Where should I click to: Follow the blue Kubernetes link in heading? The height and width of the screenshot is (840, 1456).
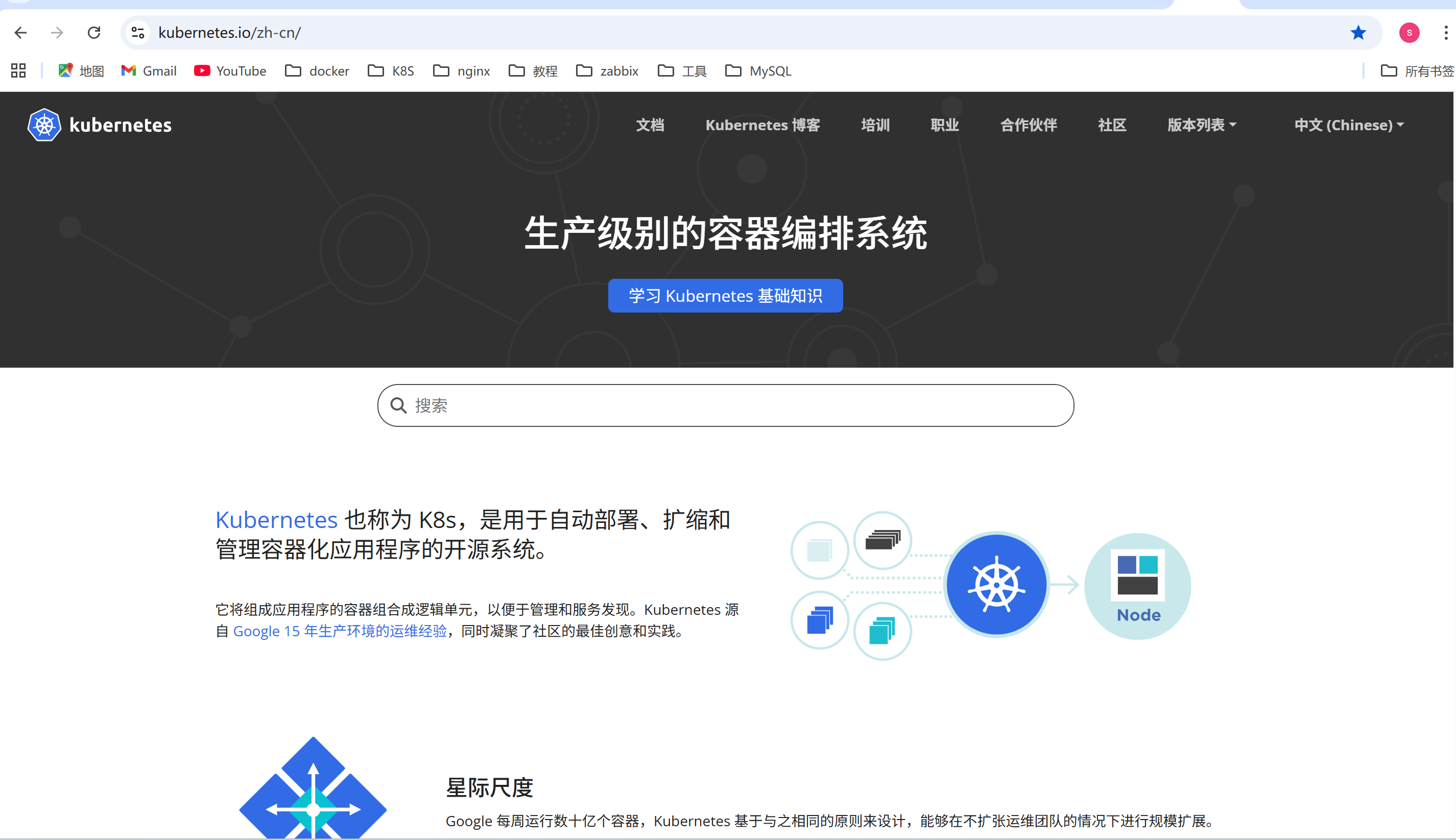[x=276, y=520]
